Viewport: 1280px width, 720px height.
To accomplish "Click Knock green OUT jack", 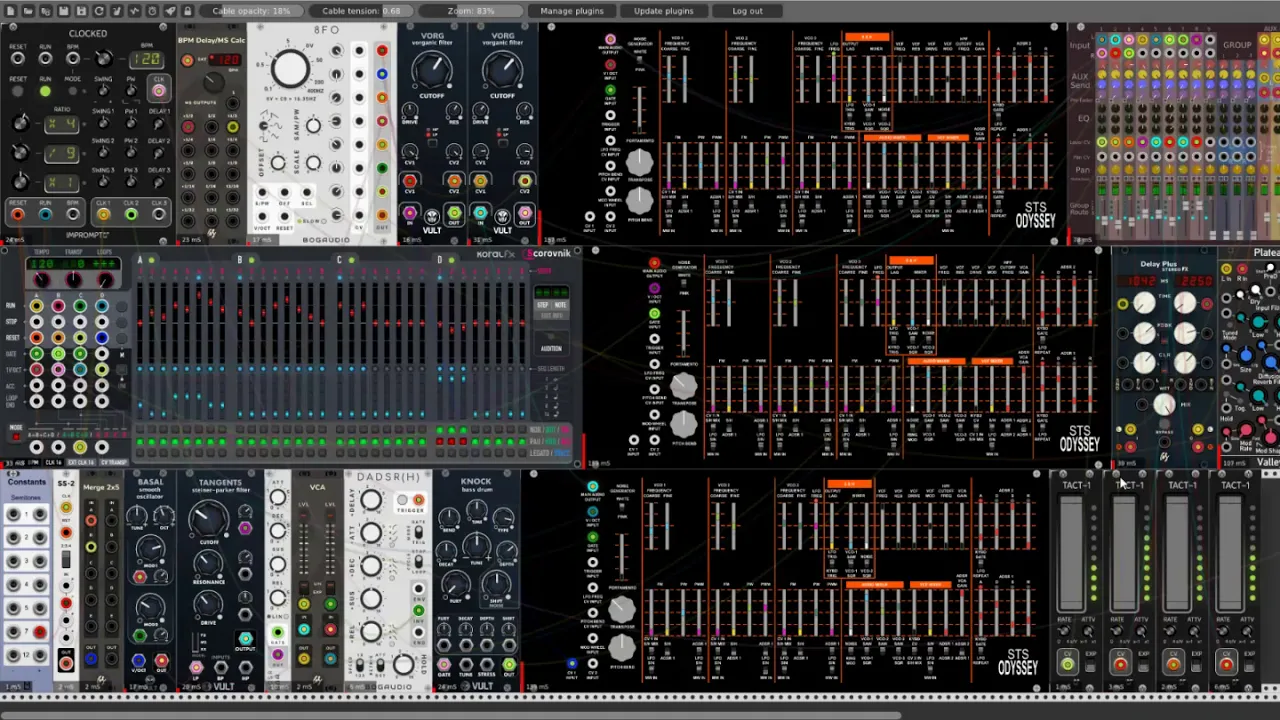I will [x=508, y=665].
